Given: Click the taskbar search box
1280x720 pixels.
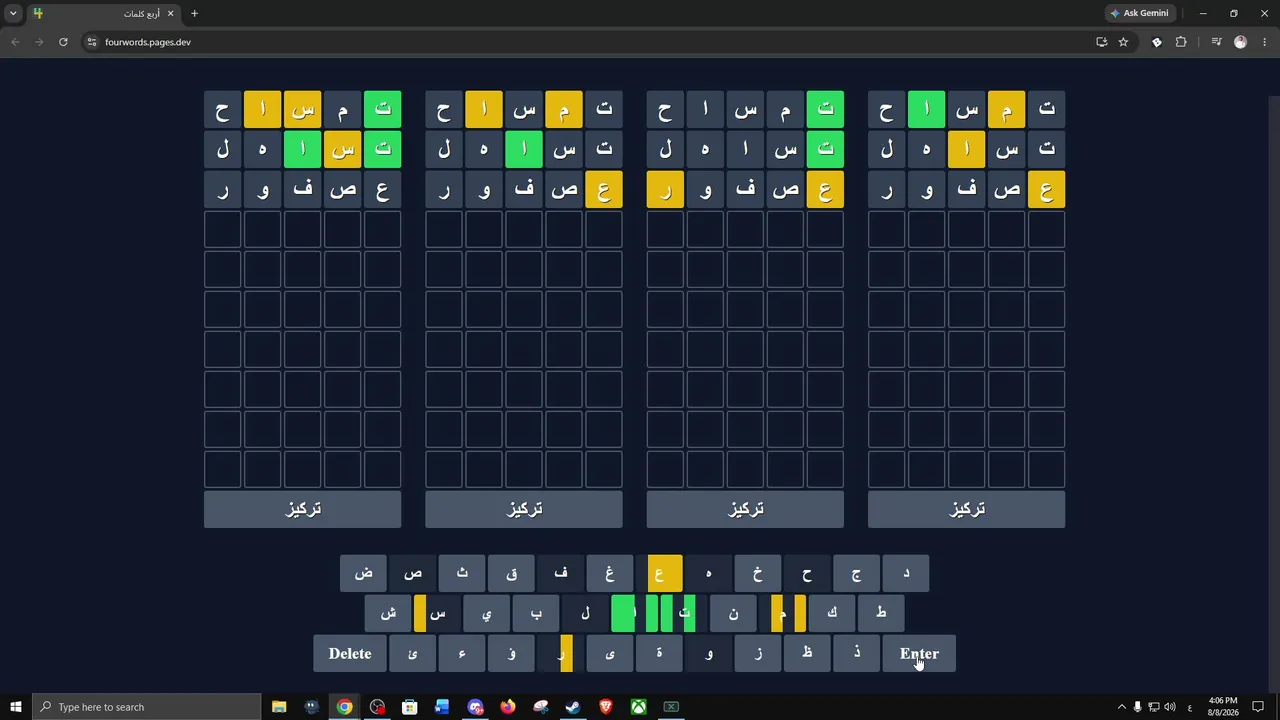Looking at the screenshot, I should (x=146, y=707).
